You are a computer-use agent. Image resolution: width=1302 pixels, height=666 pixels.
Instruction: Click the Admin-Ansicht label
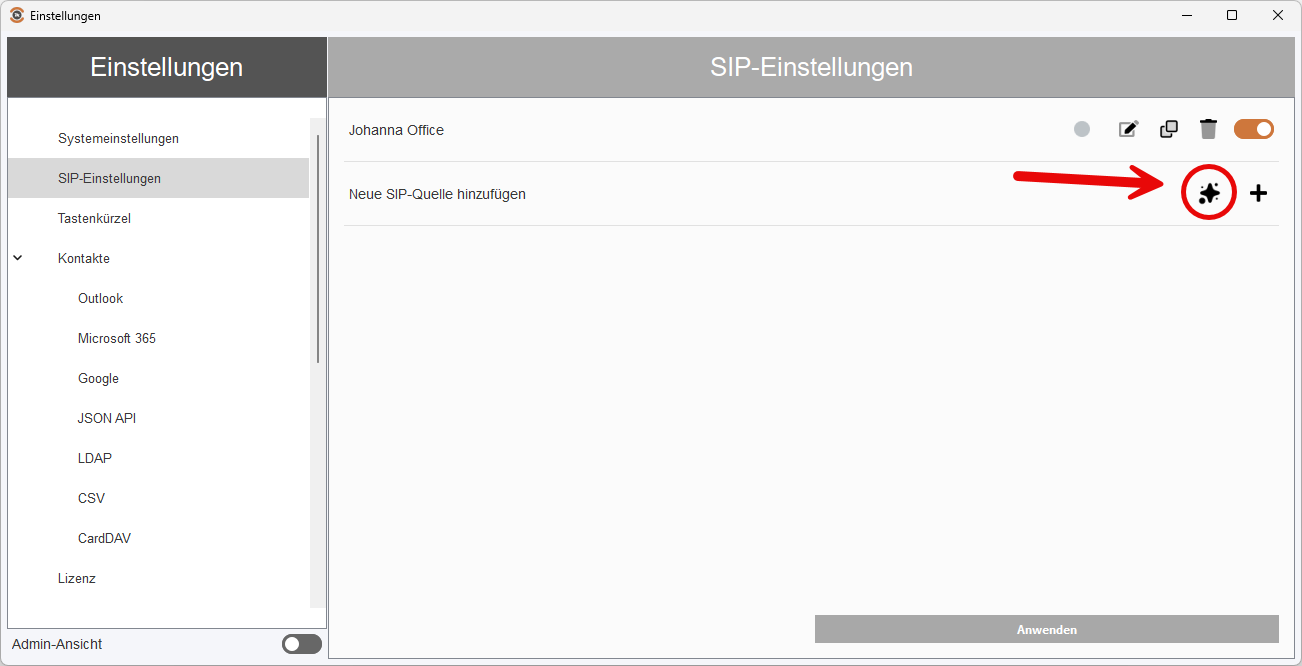pos(57,644)
